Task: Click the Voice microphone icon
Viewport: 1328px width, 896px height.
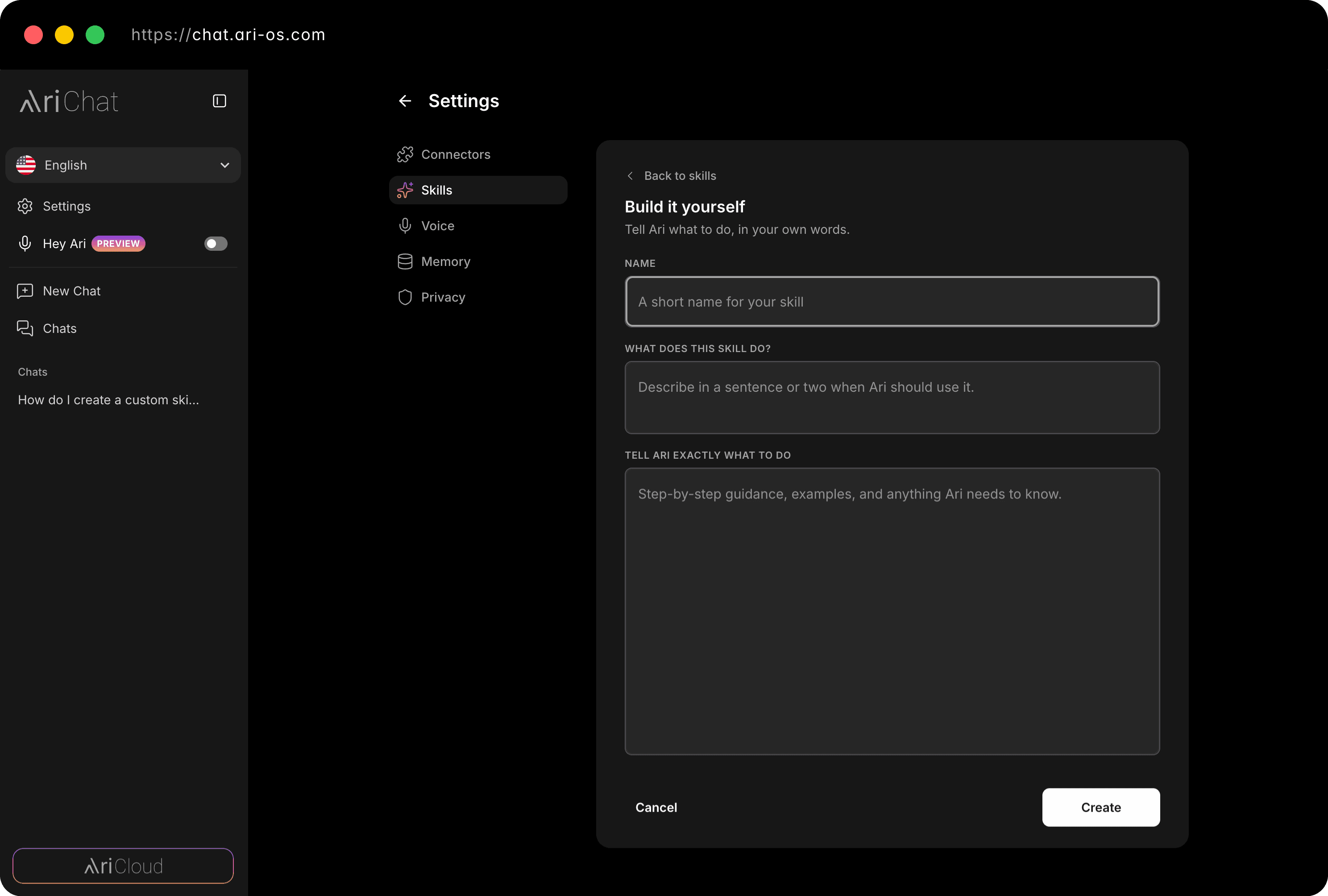Action: pyautogui.click(x=405, y=226)
